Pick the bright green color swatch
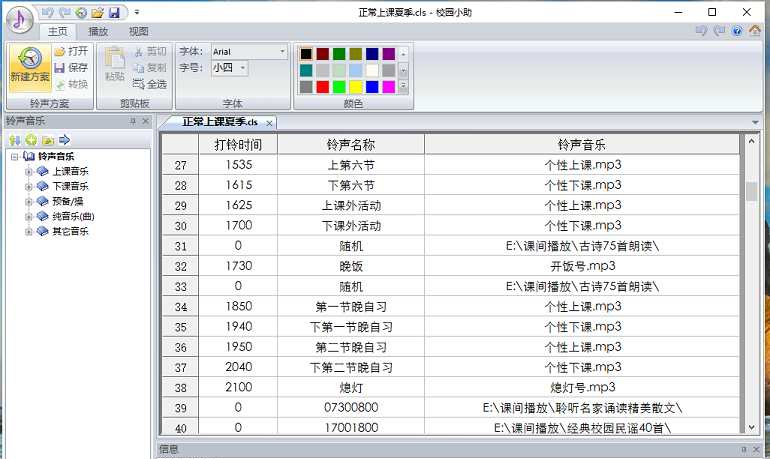The image size is (770, 459). pyautogui.click(x=339, y=87)
